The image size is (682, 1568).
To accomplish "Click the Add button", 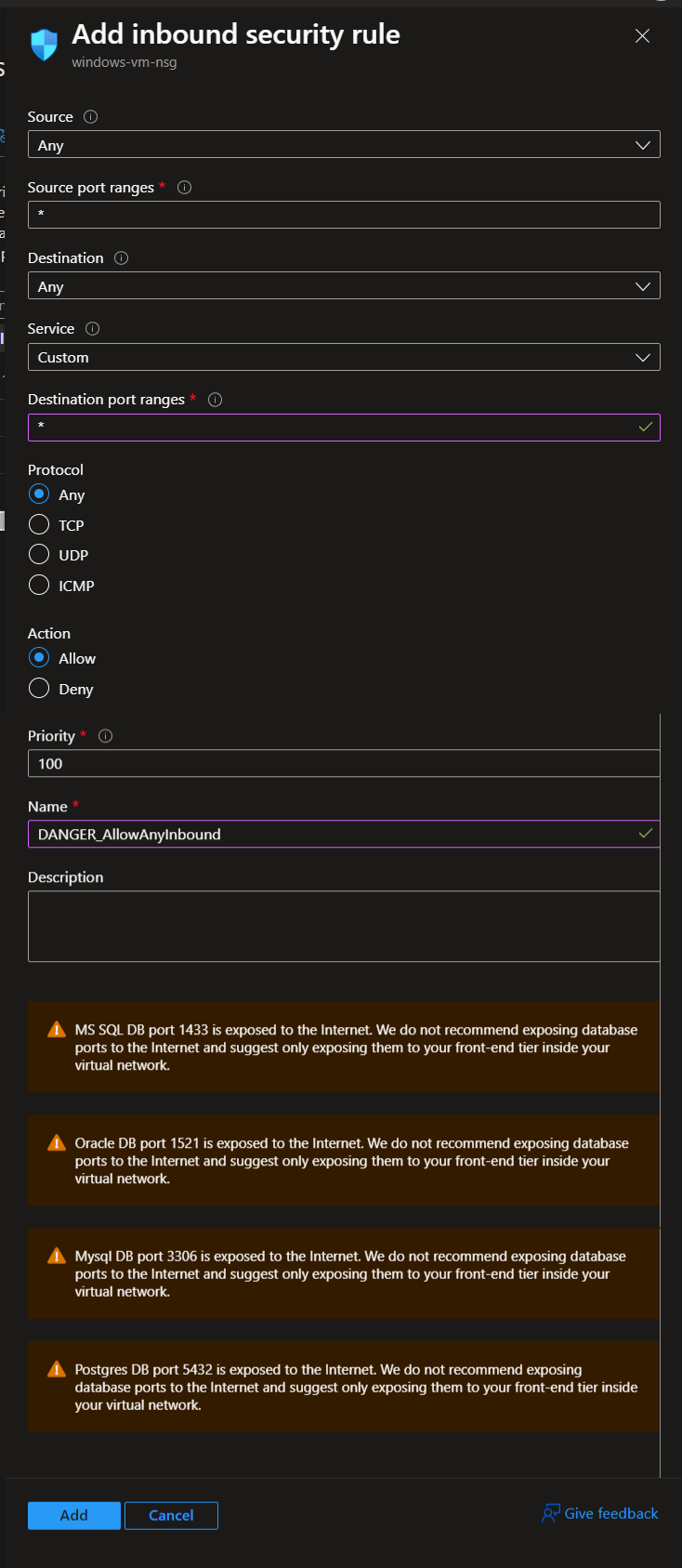I will 74,1515.
